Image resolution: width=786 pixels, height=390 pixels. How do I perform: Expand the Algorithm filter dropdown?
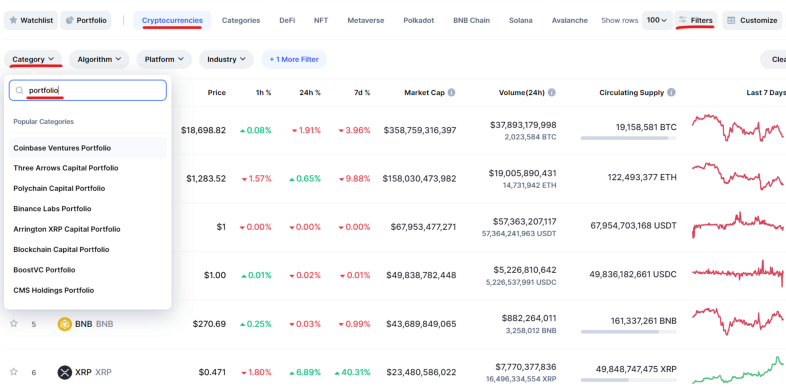point(99,59)
